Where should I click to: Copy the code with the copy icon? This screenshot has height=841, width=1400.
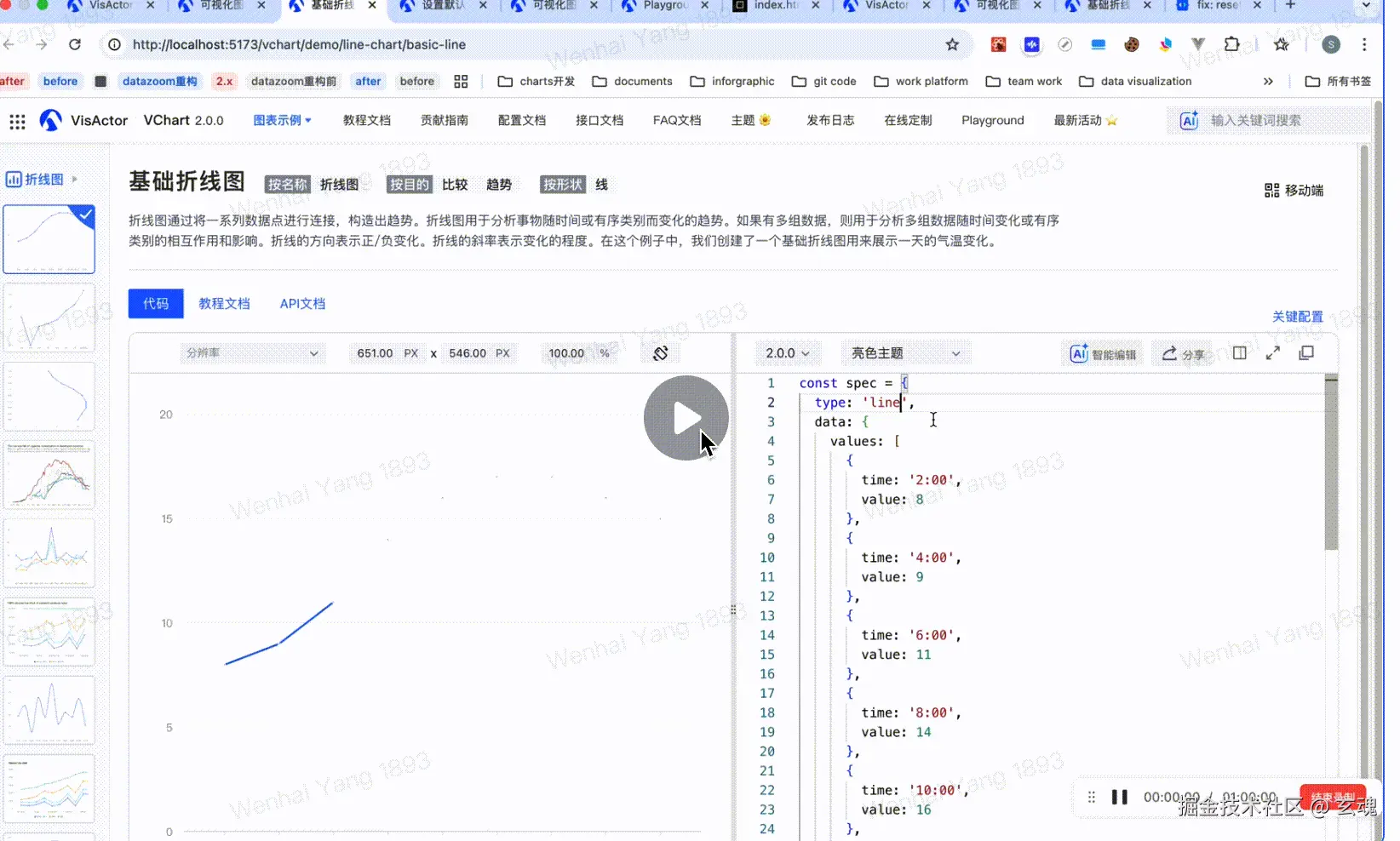point(1306,352)
